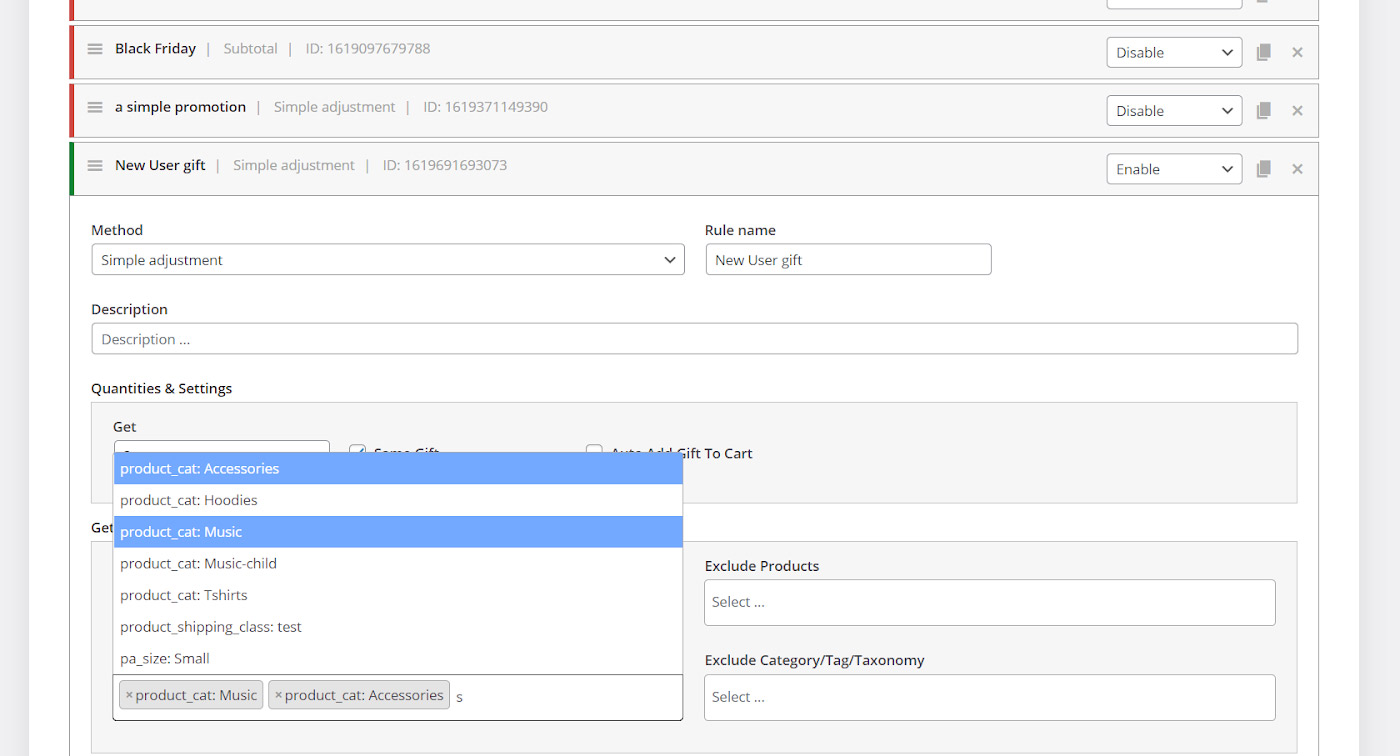This screenshot has height=756, width=1400.
Task: Duplicate the a simple promotion rule
Action: [1264, 111]
